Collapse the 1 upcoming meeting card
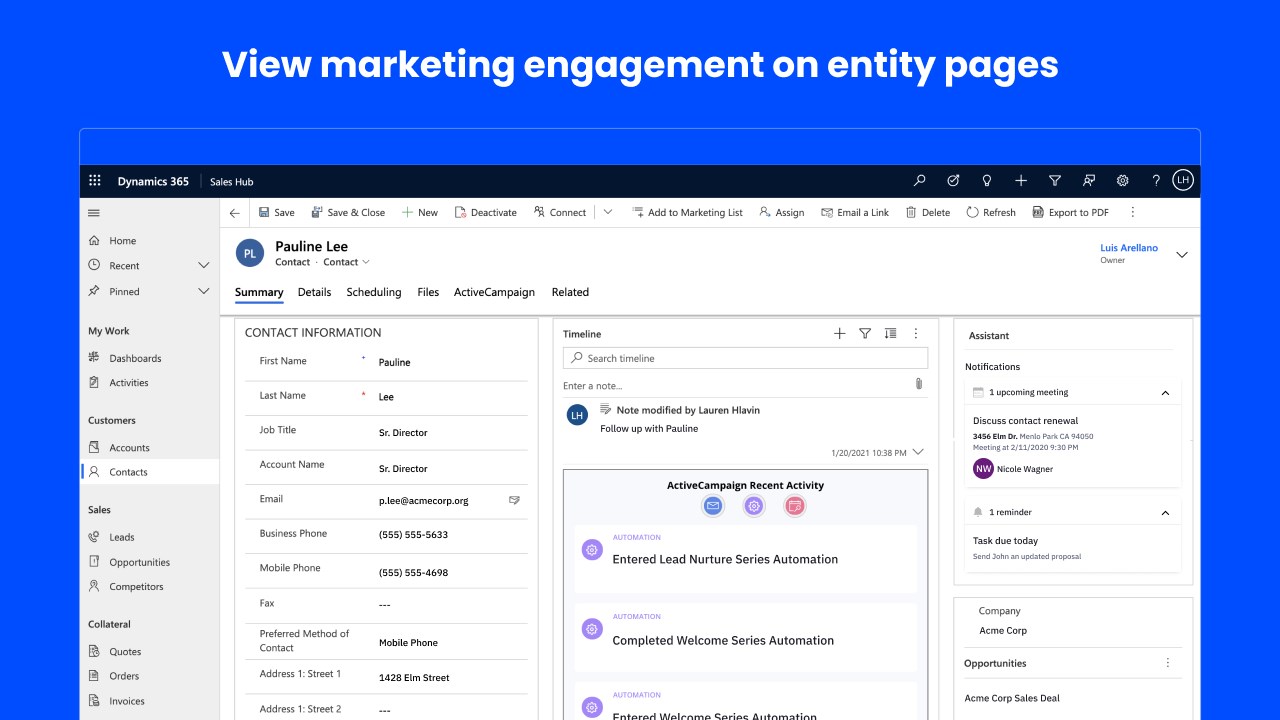The width and height of the screenshot is (1280, 720). tap(1165, 393)
